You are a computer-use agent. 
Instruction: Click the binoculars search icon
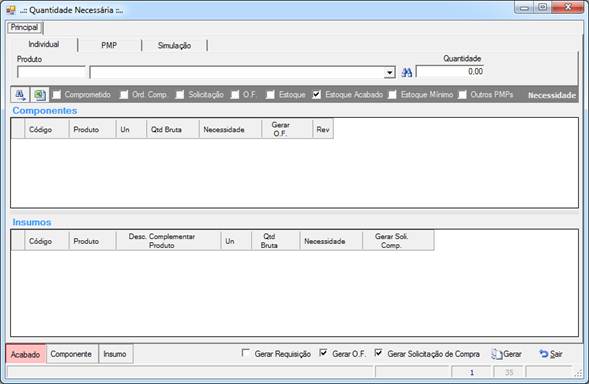pyautogui.click(x=406, y=72)
